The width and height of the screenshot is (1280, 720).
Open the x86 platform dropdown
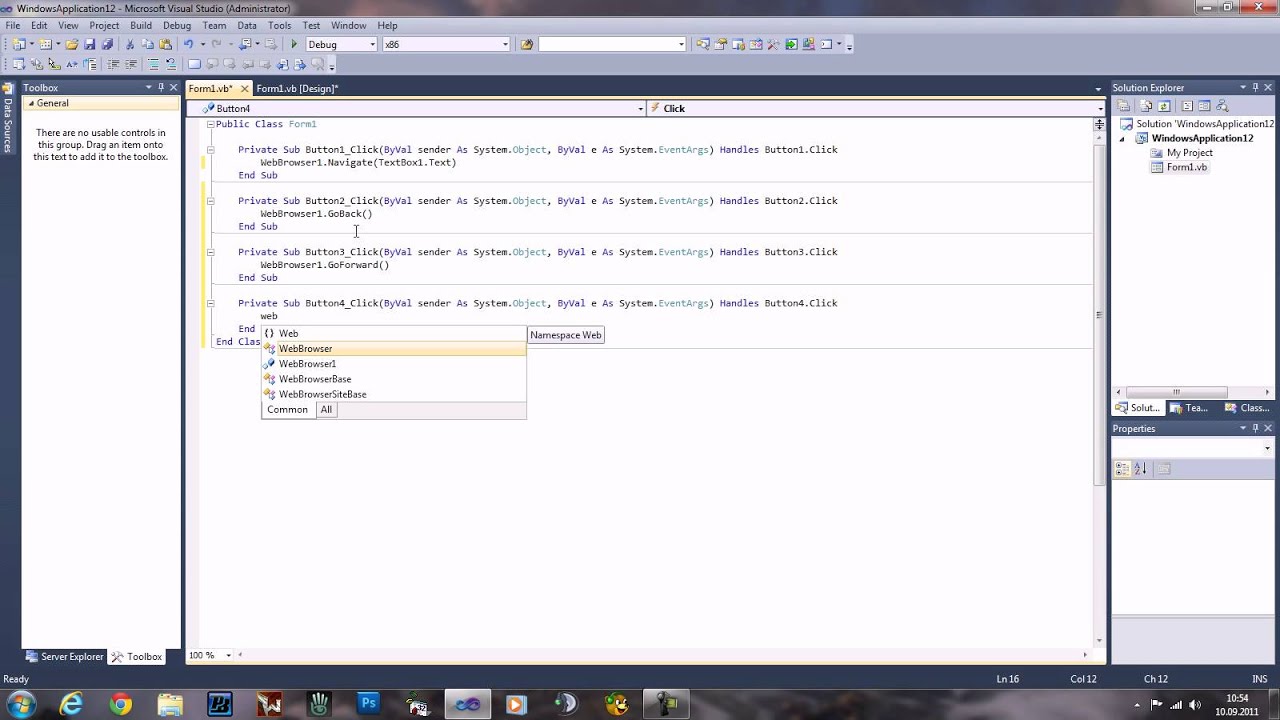(504, 44)
